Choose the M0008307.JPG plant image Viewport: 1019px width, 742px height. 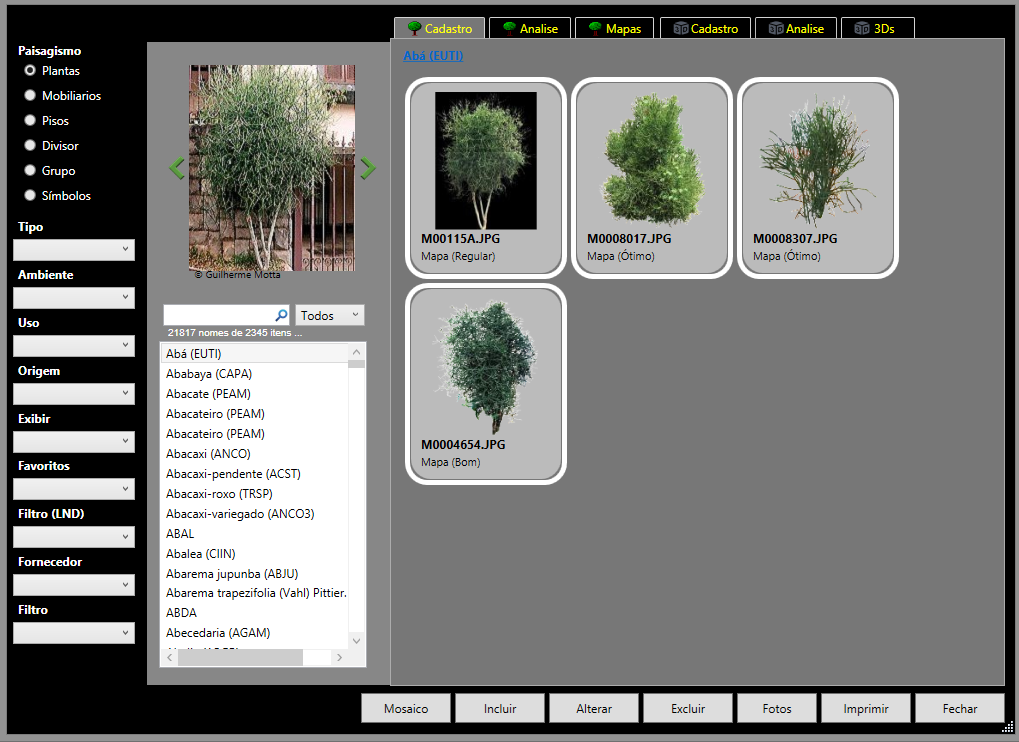click(x=818, y=178)
